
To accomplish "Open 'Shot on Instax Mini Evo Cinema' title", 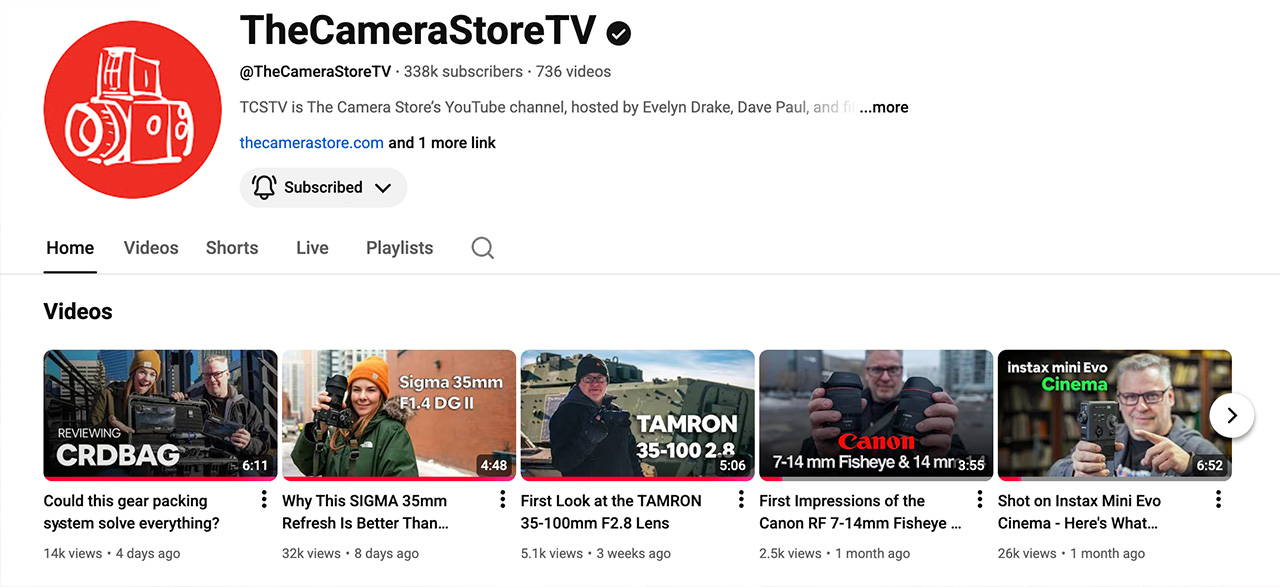I will pyautogui.click(x=1079, y=512).
